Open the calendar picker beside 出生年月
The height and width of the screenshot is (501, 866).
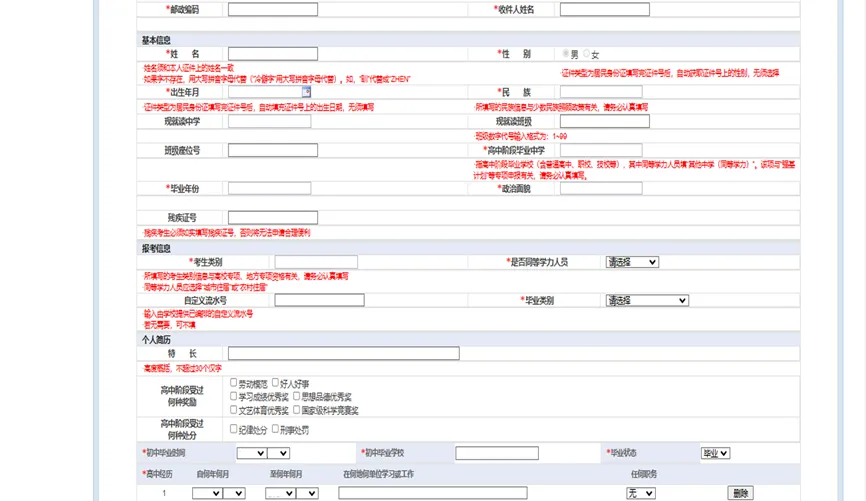307,92
